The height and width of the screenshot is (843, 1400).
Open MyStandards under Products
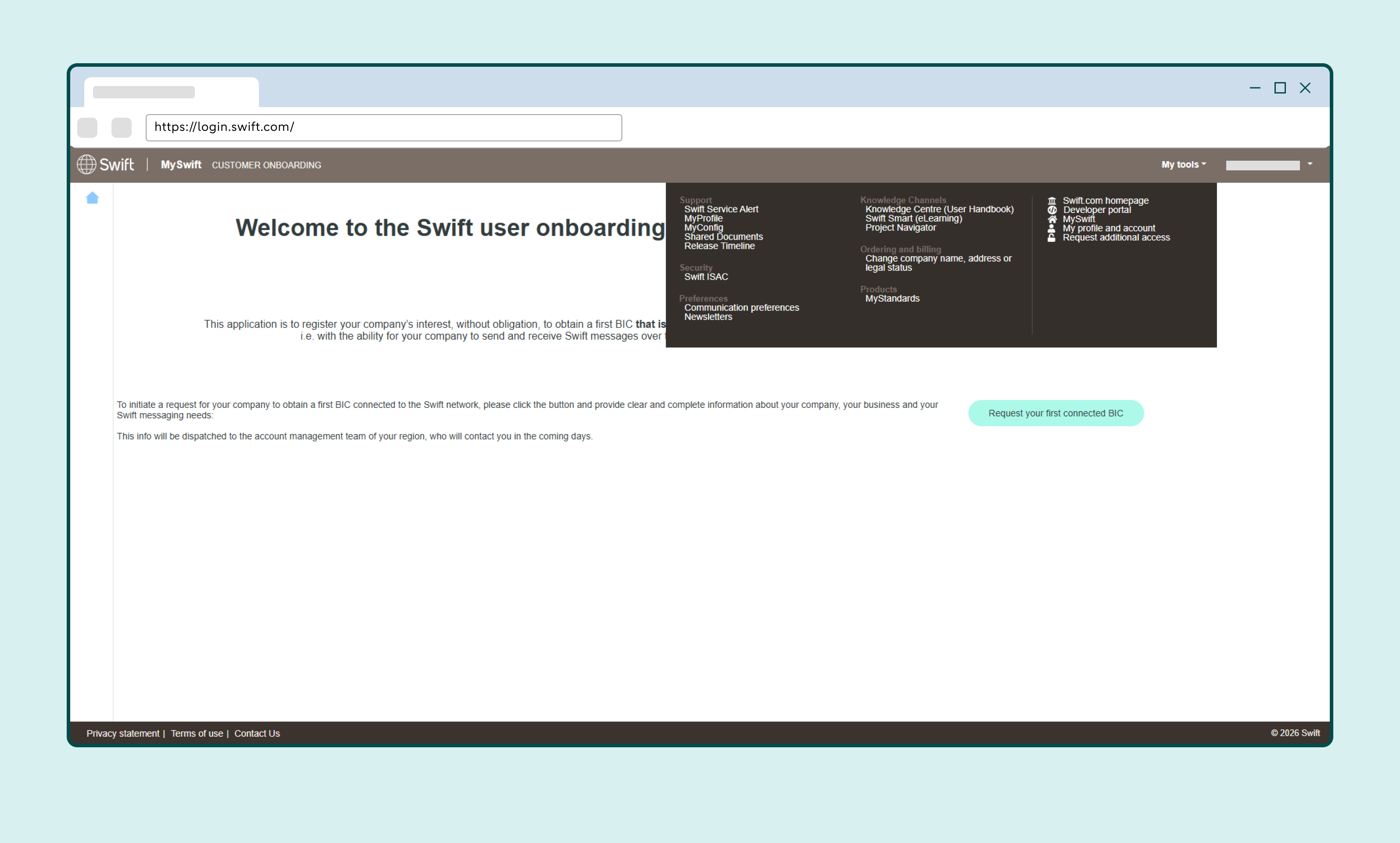[892, 298]
